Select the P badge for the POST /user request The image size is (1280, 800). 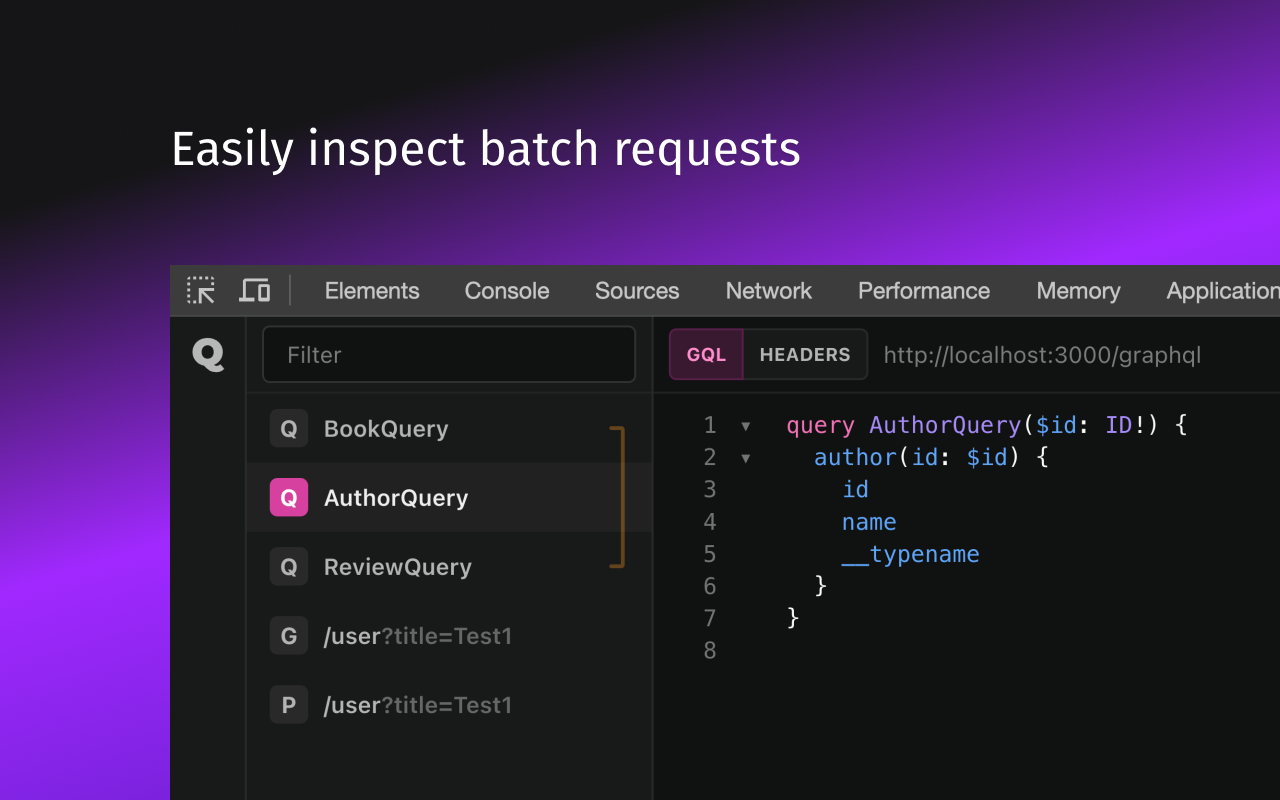pyautogui.click(x=289, y=705)
